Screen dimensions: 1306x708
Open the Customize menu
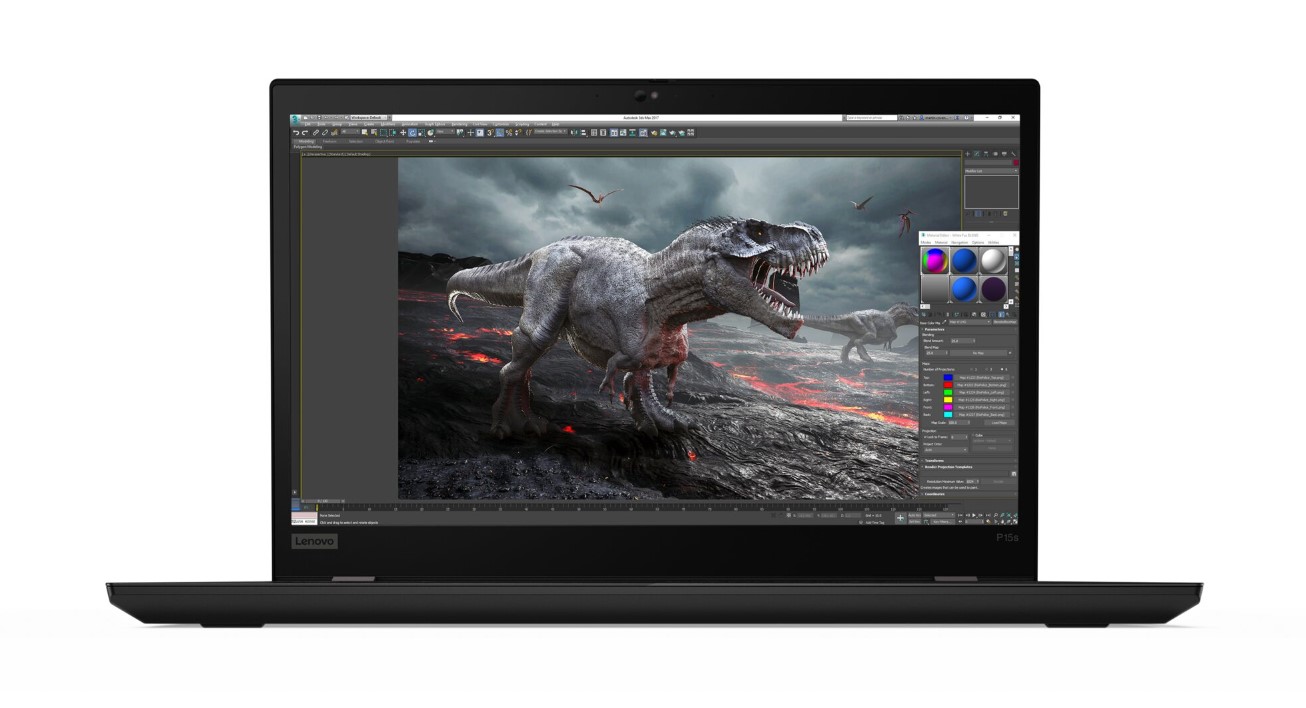pos(501,124)
